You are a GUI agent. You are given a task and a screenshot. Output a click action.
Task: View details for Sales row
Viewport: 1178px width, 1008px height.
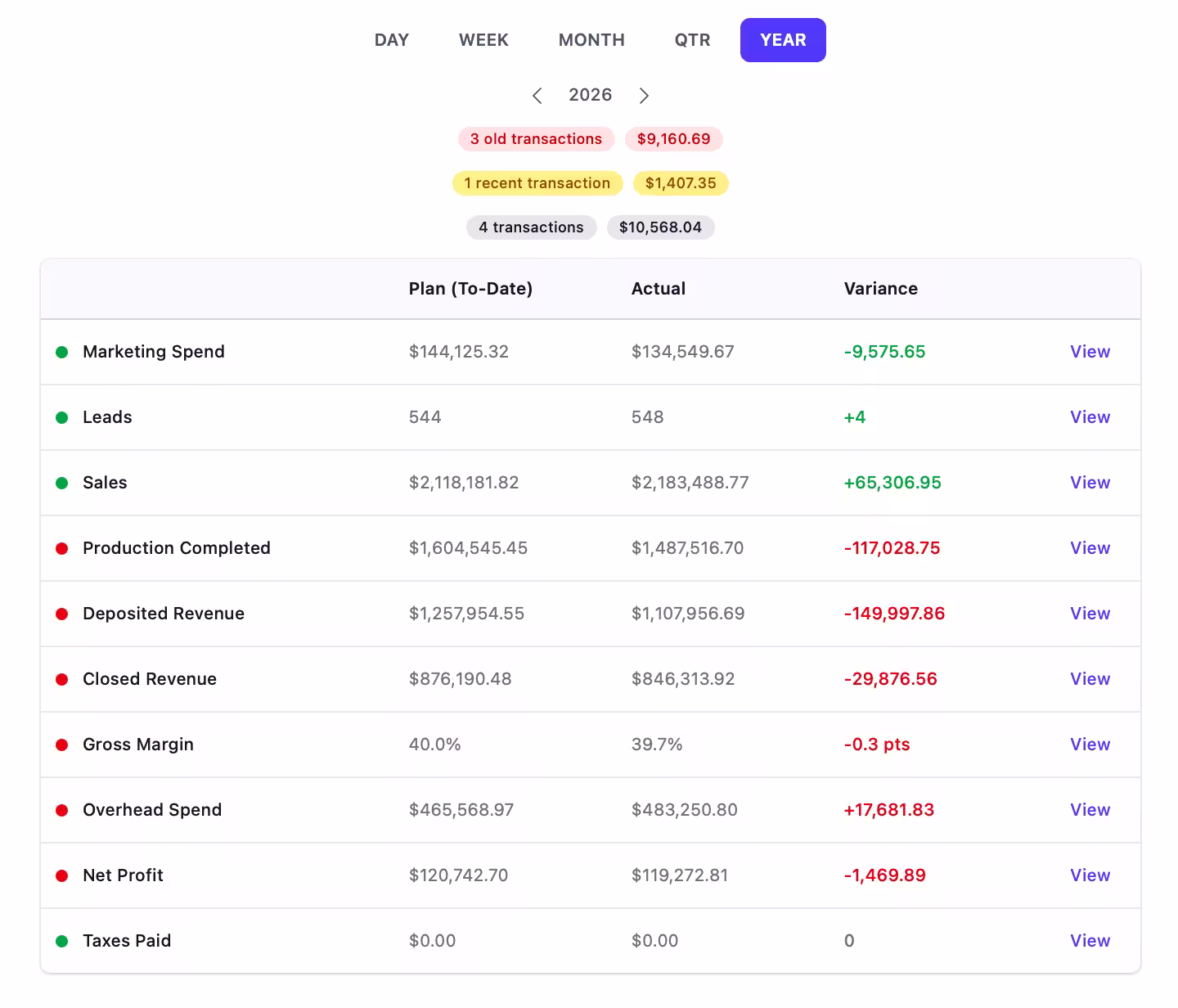(1090, 483)
